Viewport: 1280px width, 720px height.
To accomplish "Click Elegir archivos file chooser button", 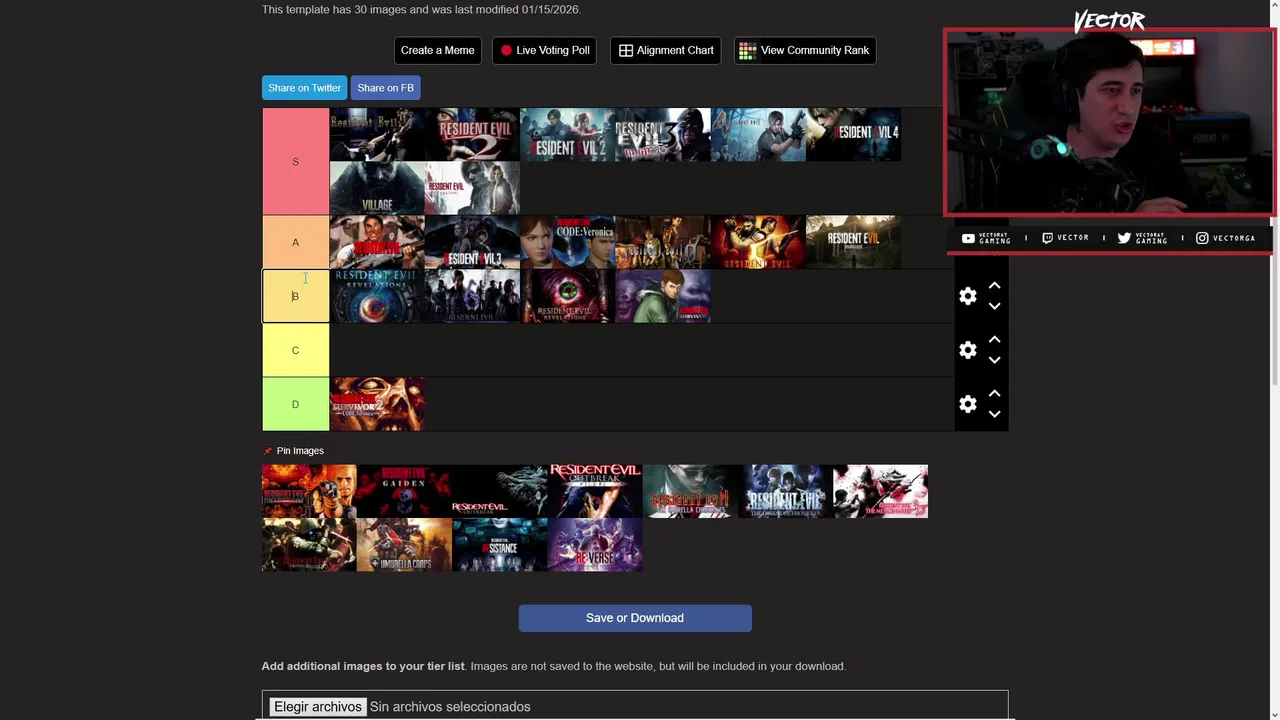I will tap(317, 707).
